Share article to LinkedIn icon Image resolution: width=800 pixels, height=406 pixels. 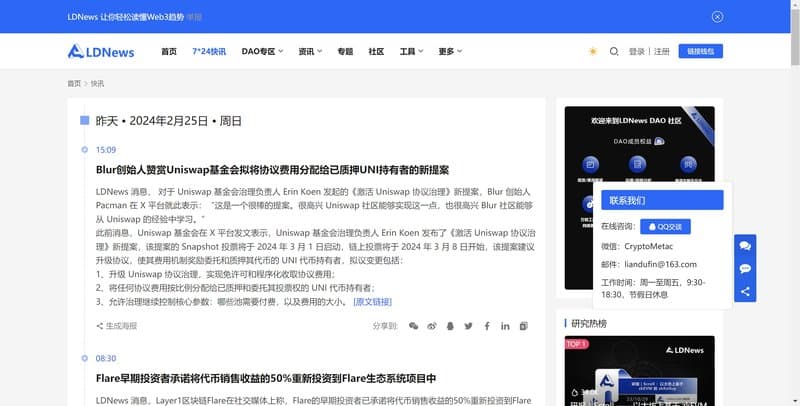504,326
